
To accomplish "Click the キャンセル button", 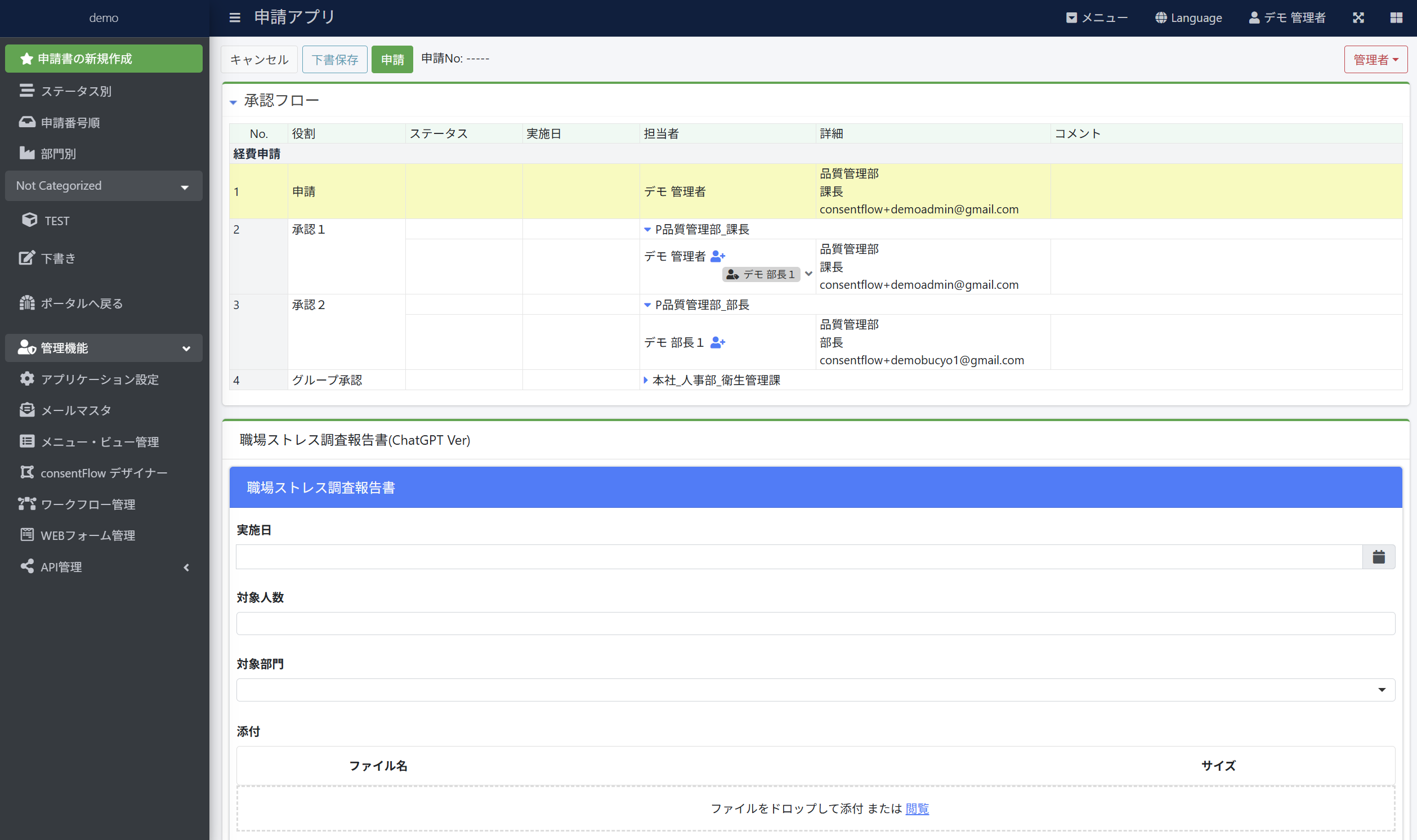I will tap(259, 60).
